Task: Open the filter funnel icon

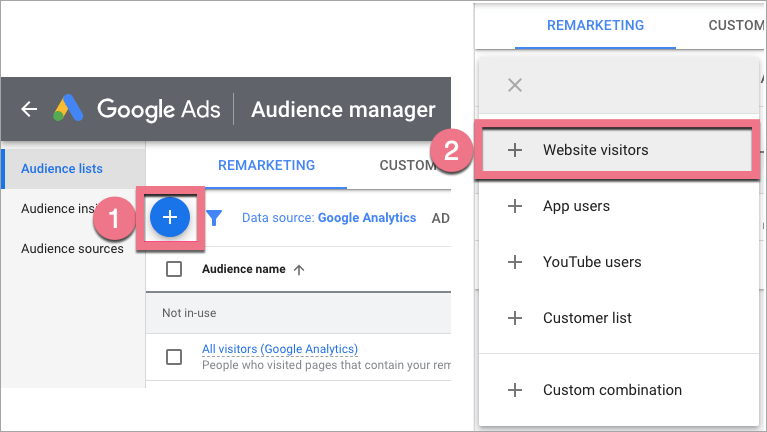Action: [215, 217]
